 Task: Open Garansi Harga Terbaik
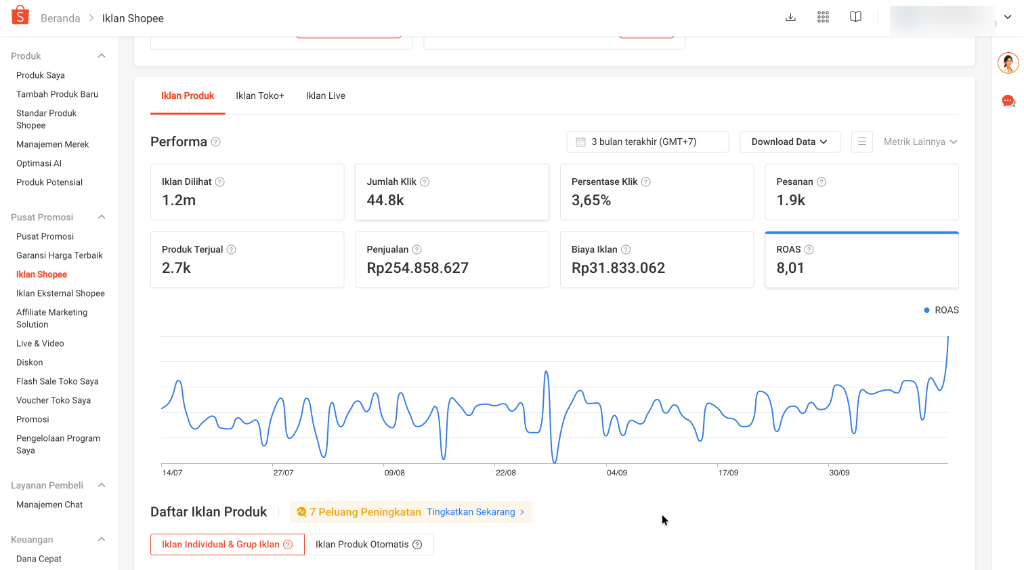(x=59, y=256)
